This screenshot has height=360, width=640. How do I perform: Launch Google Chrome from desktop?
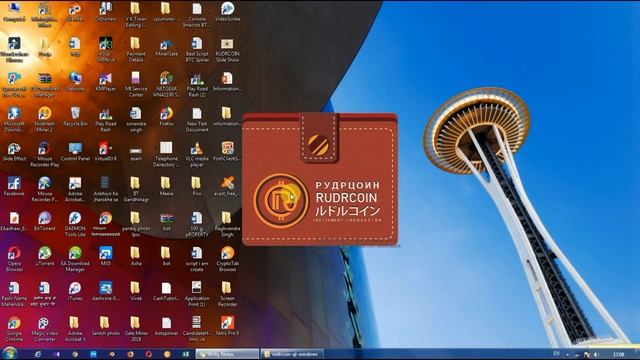coord(14,329)
